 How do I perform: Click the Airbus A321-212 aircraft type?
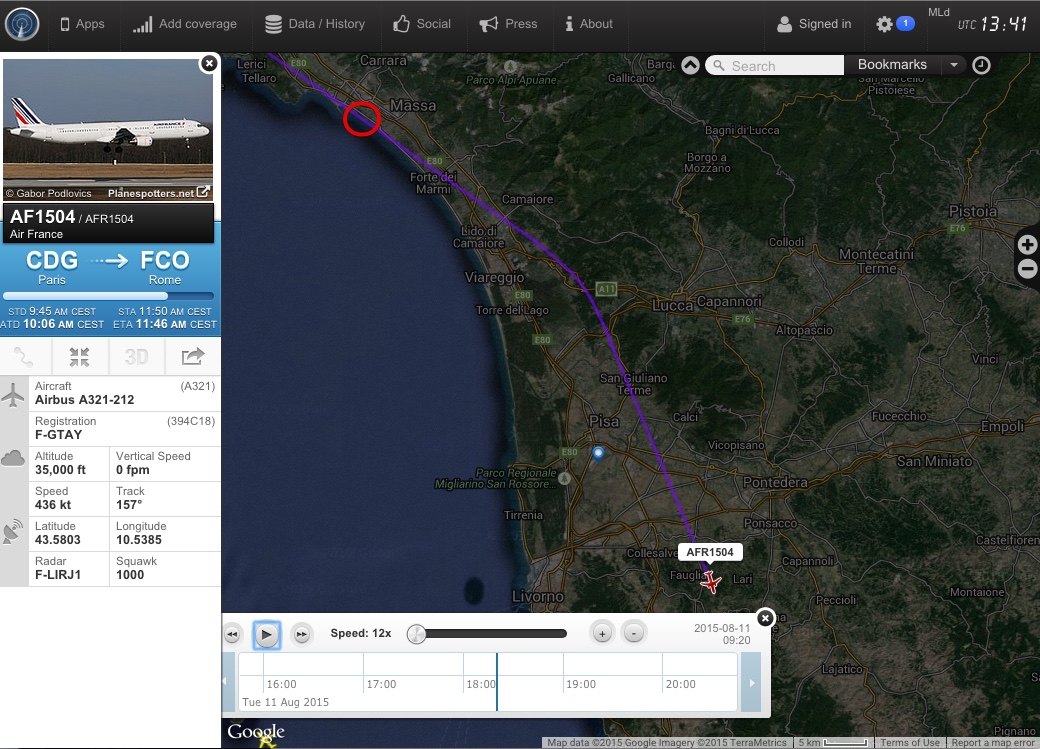click(x=84, y=399)
